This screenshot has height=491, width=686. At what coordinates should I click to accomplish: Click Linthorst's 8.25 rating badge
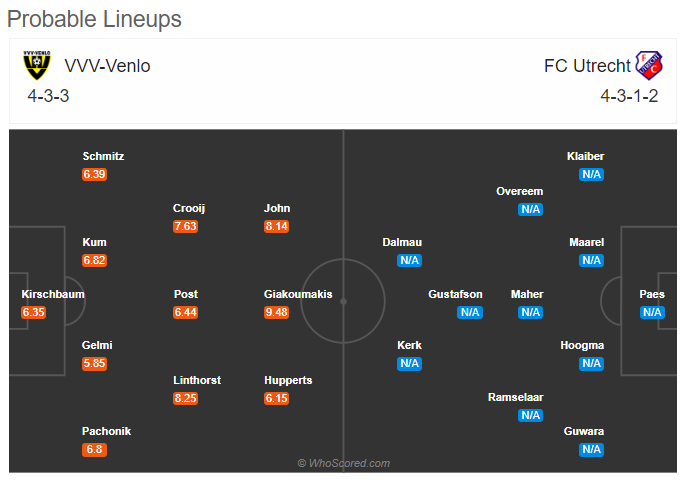[x=186, y=398]
